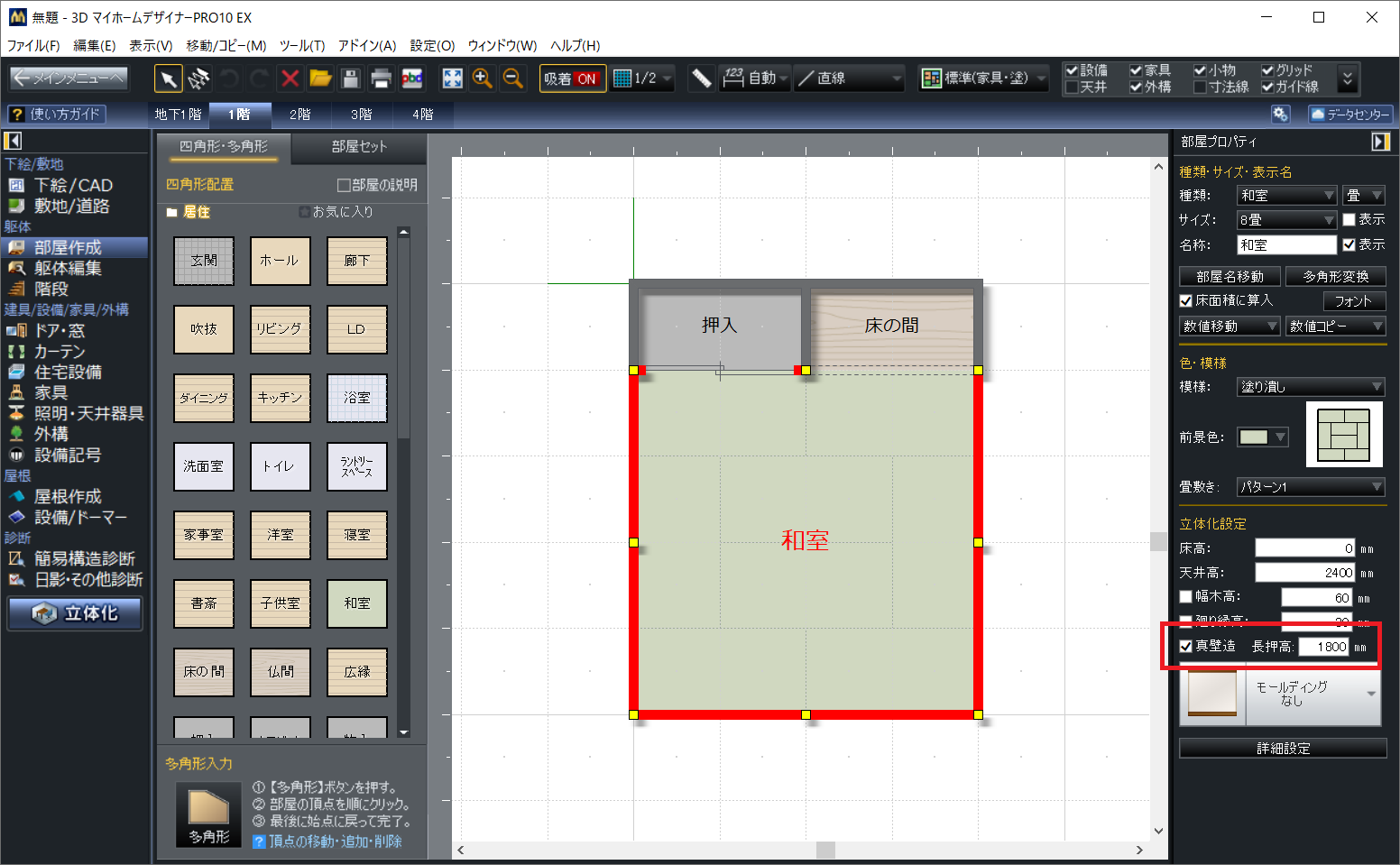Toggle the 真壁造 checkbox
The image size is (1400, 865).
(1186, 647)
